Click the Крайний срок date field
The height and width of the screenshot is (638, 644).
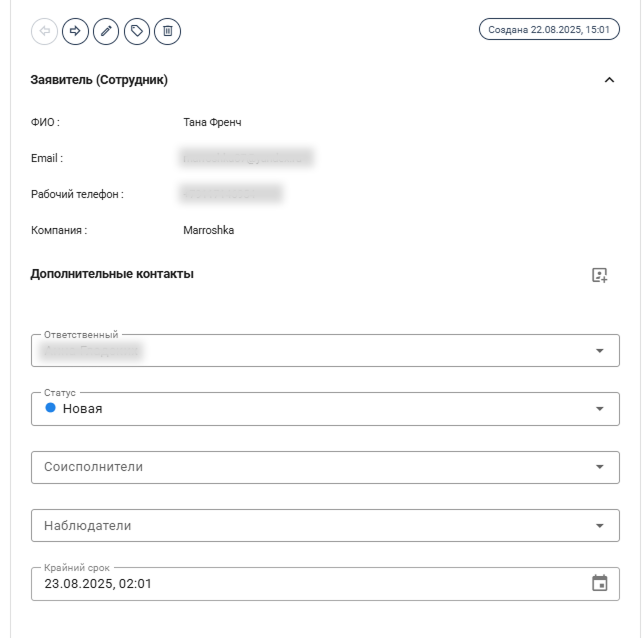325,584
